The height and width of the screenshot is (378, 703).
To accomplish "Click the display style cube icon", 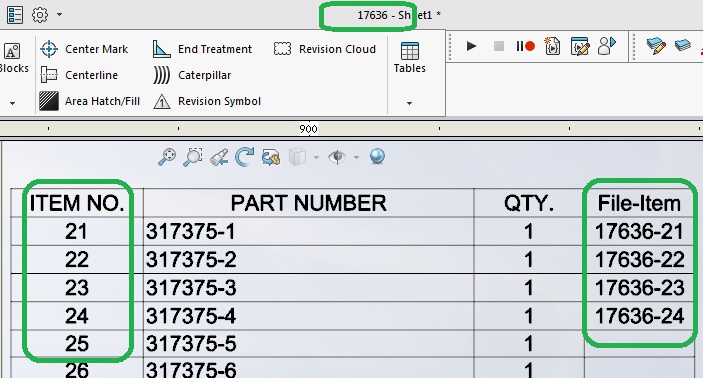I will tap(297, 157).
